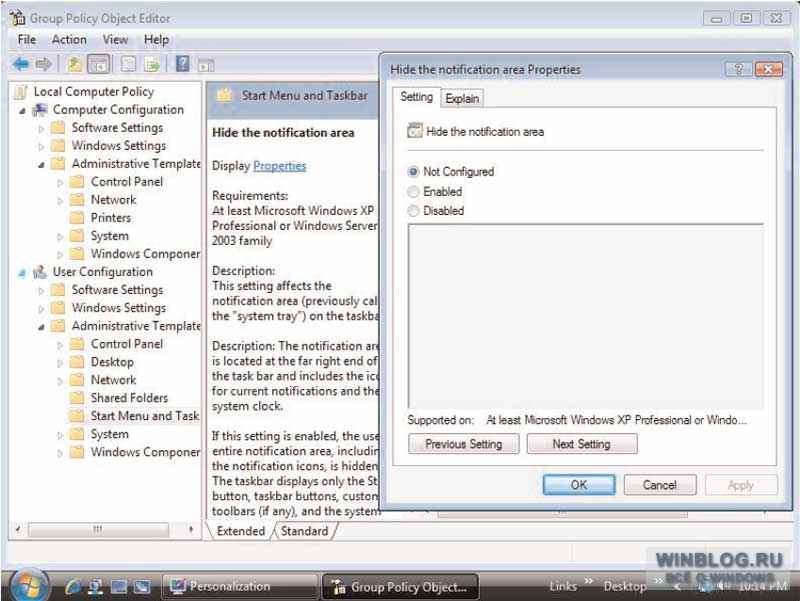Switch to the Explain tab
Image resolution: width=800 pixels, height=601 pixels.
tap(462, 98)
